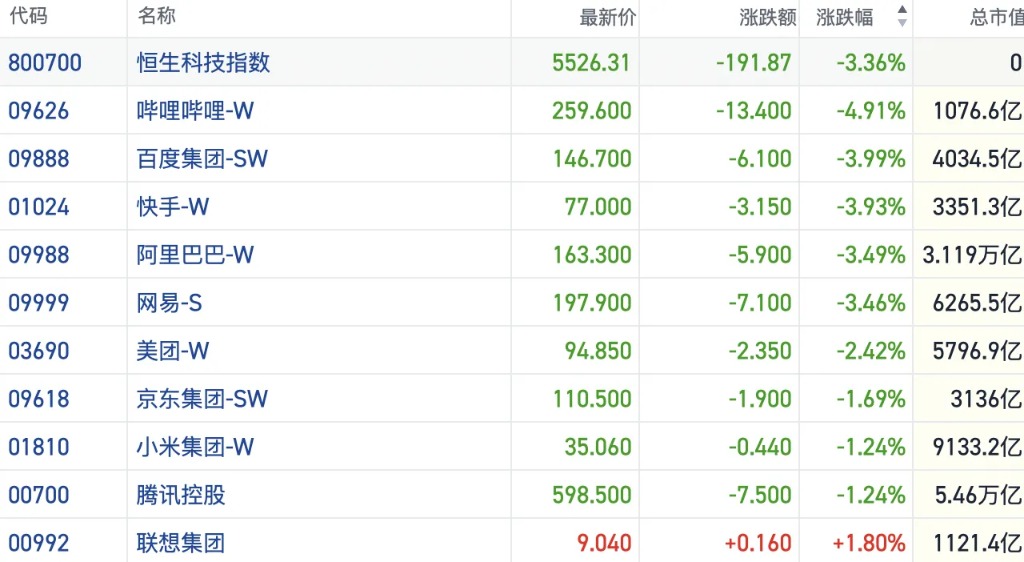The height and width of the screenshot is (562, 1024).
Task: Select the 哔哩哔哩-W stock name
Action: click(196, 111)
